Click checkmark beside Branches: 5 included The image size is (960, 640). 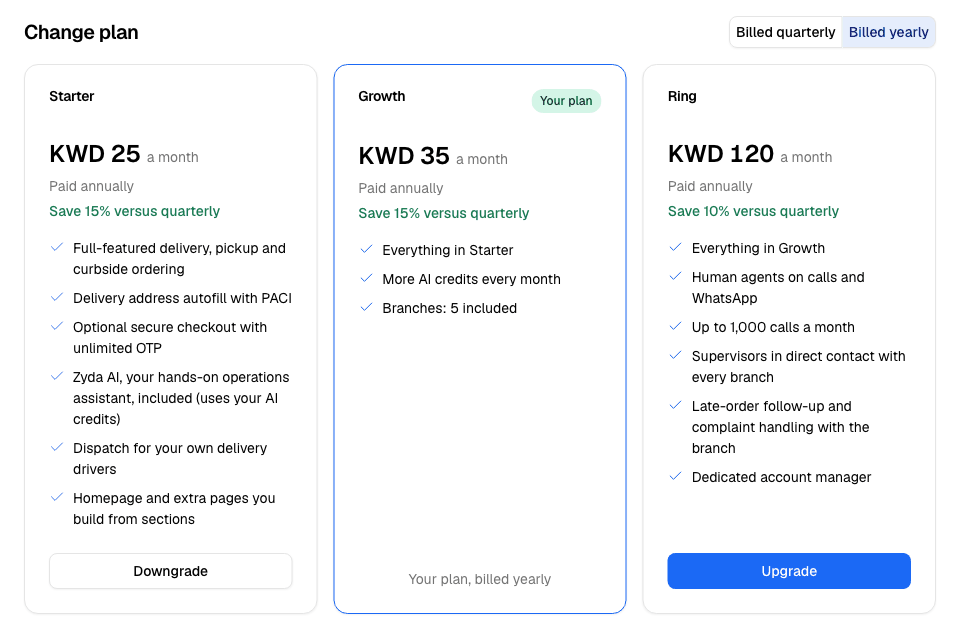click(x=366, y=307)
